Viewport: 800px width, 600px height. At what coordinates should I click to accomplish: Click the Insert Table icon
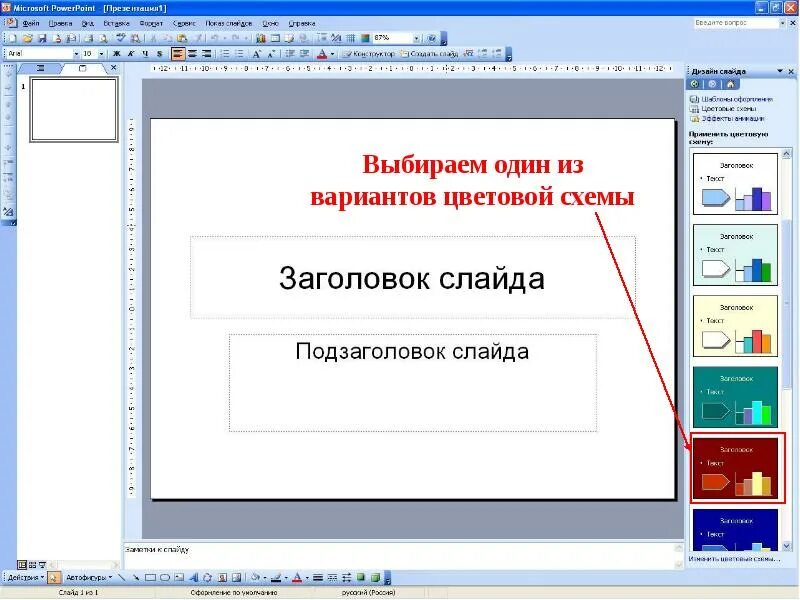(x=276, y=38)
